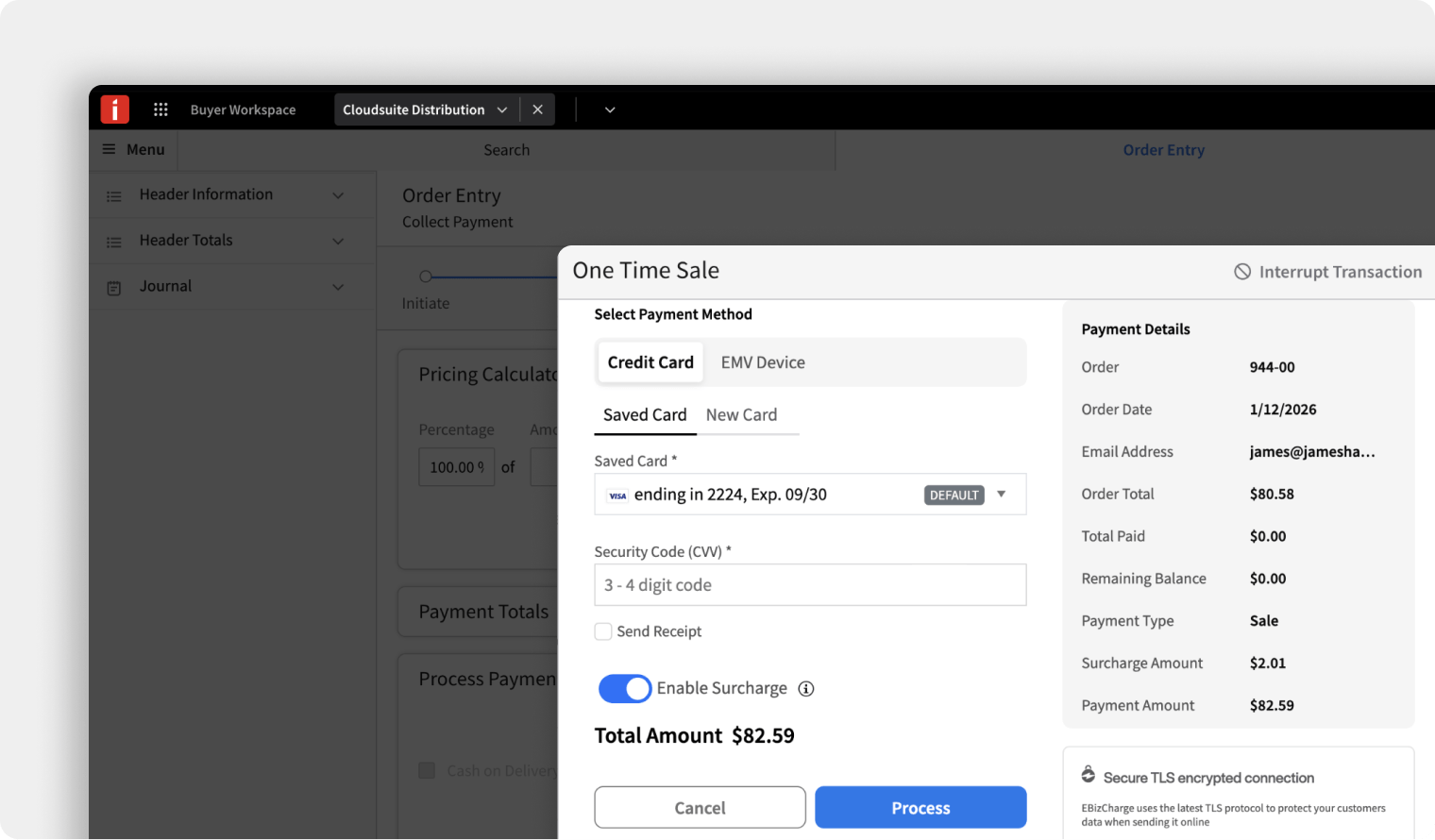1435x840 pixels.
Task: Click the Surcharge info icon
Action: point(806,689)
